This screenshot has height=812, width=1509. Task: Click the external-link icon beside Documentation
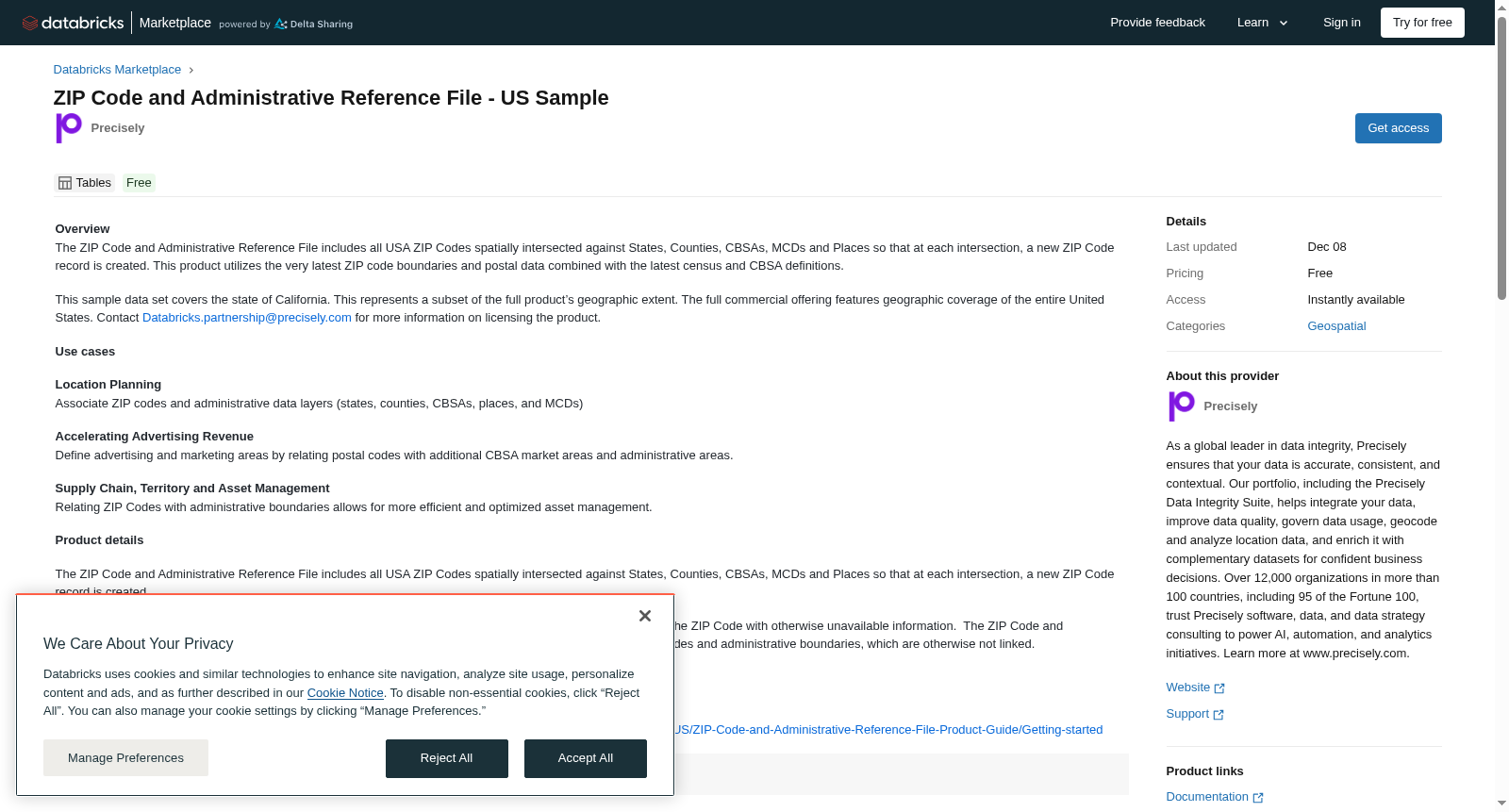(x=1258, y=798)
